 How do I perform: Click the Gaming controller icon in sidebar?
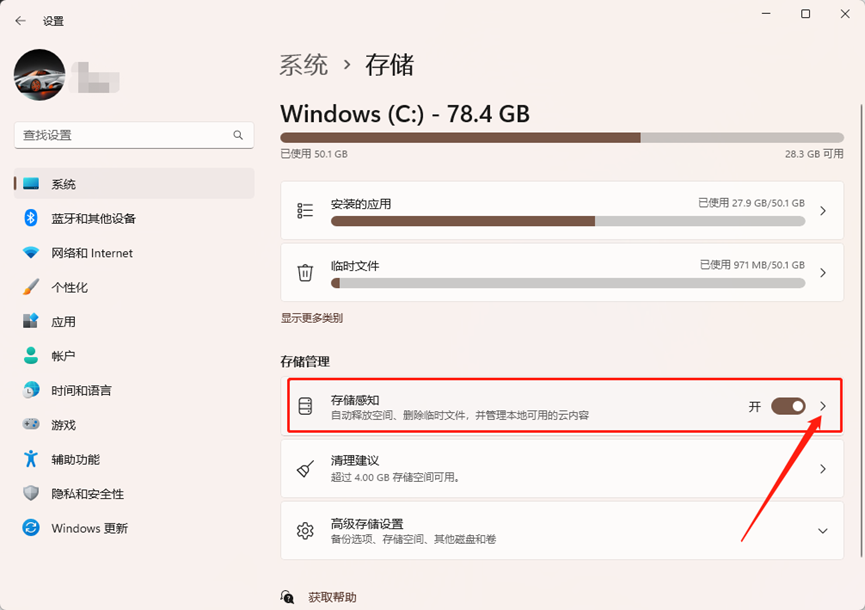coord(31,425)
